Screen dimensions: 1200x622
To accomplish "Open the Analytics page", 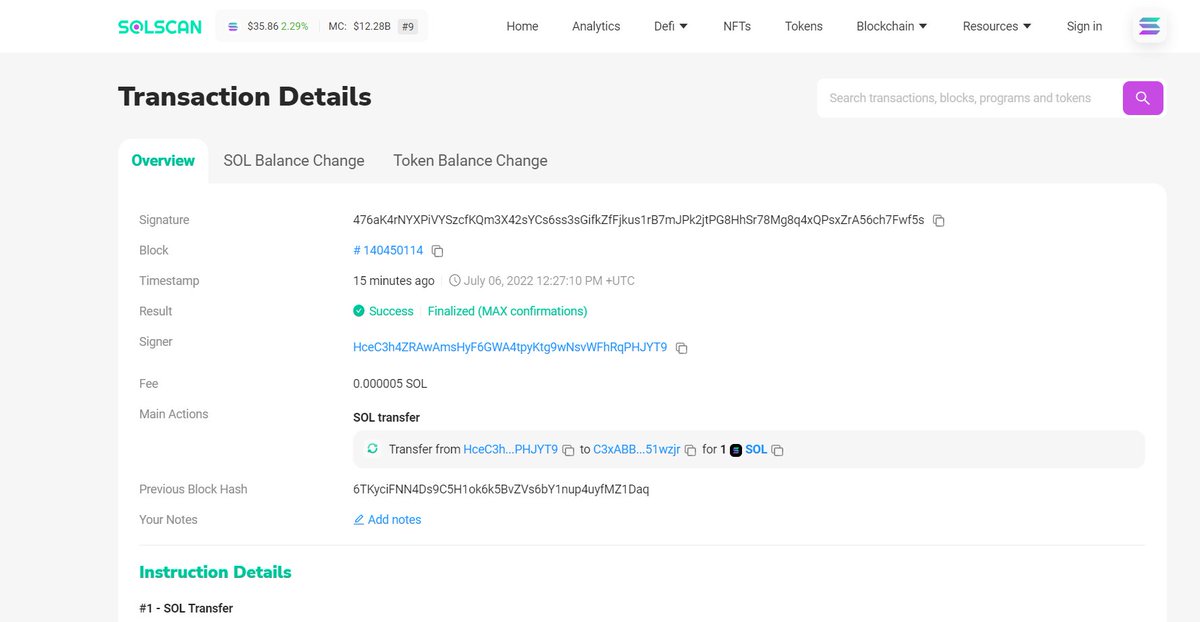I will [x=596, y=26].
